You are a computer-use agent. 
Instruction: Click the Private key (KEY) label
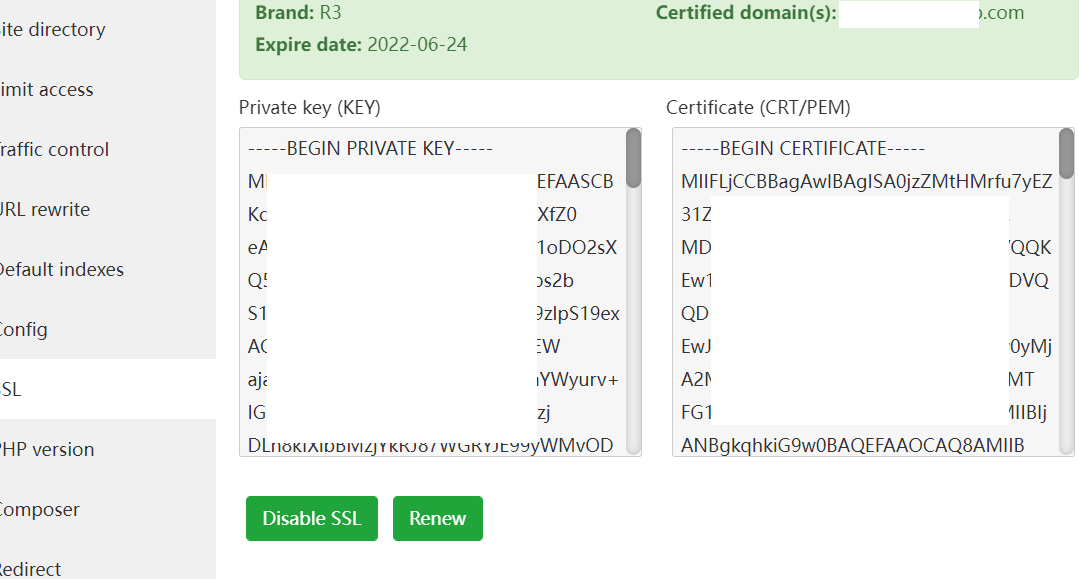(x=309, y=107)
